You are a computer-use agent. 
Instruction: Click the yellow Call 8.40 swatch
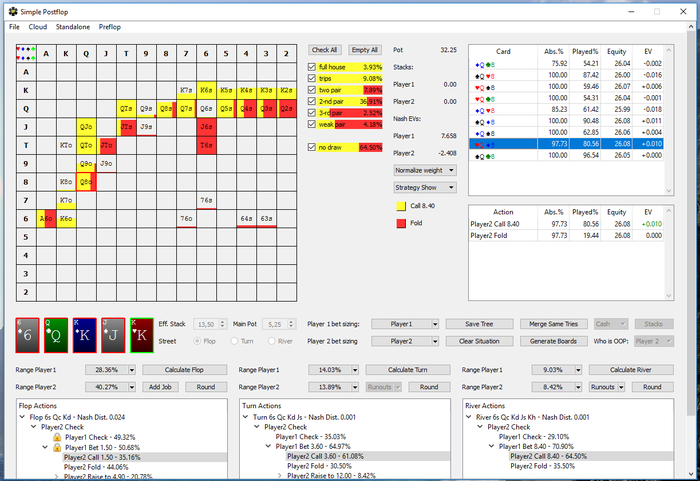[x=401, y=206]
